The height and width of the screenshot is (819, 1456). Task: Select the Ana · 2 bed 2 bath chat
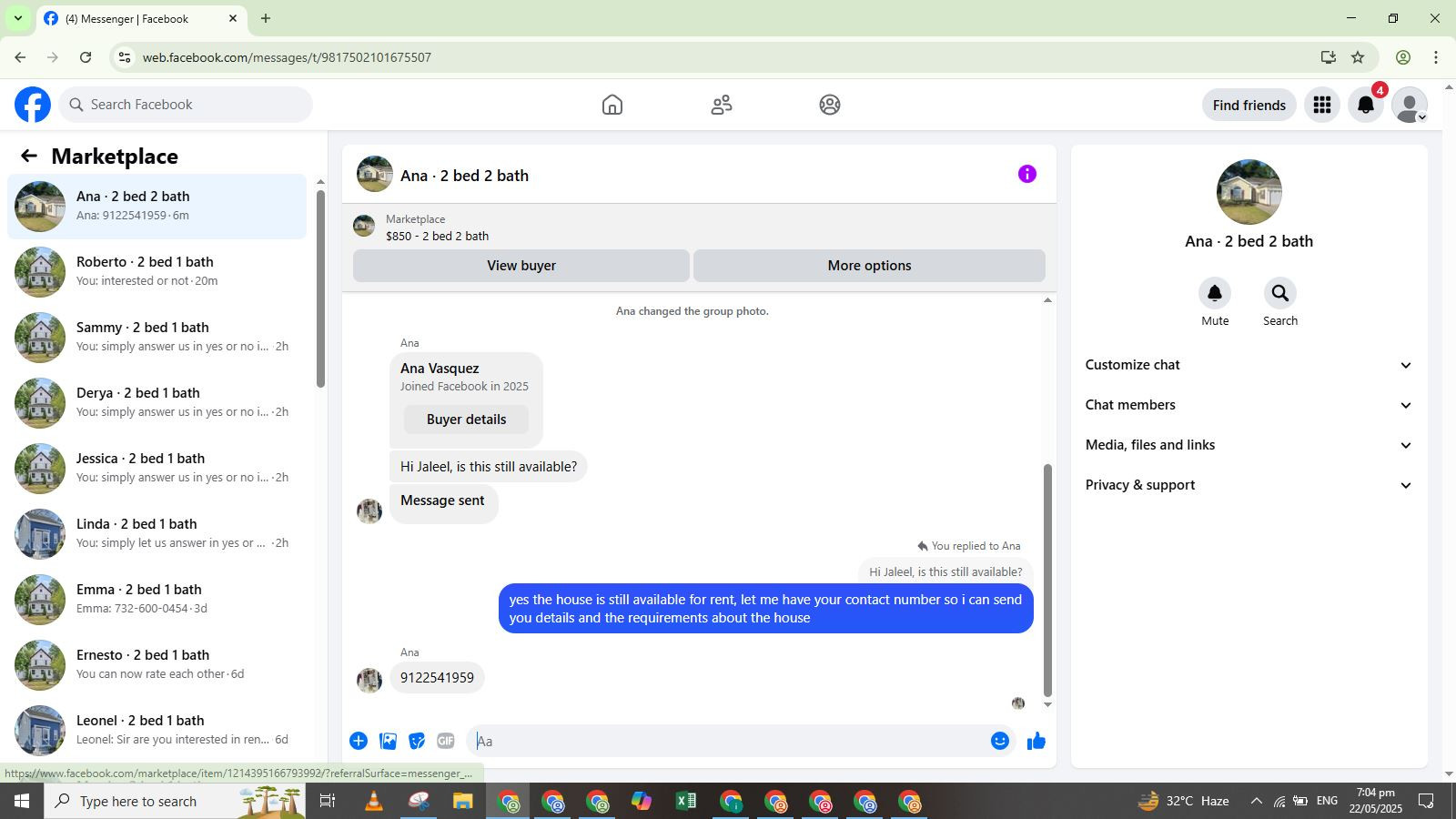157,207
